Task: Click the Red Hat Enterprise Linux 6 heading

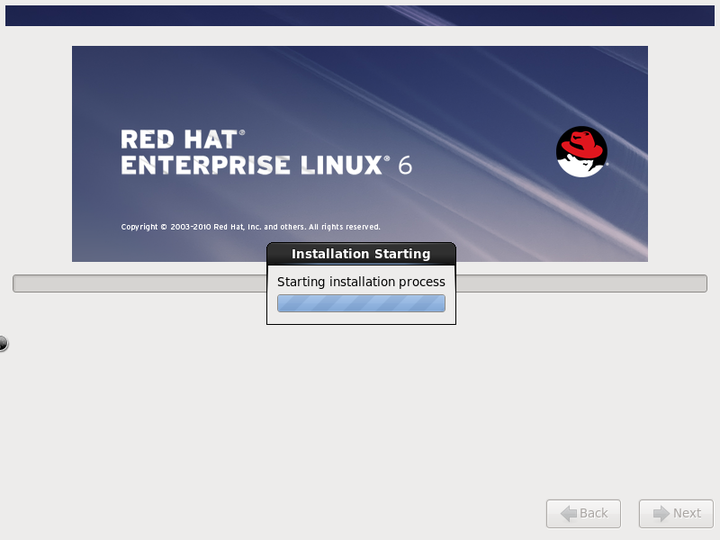Action: point(266,152)
